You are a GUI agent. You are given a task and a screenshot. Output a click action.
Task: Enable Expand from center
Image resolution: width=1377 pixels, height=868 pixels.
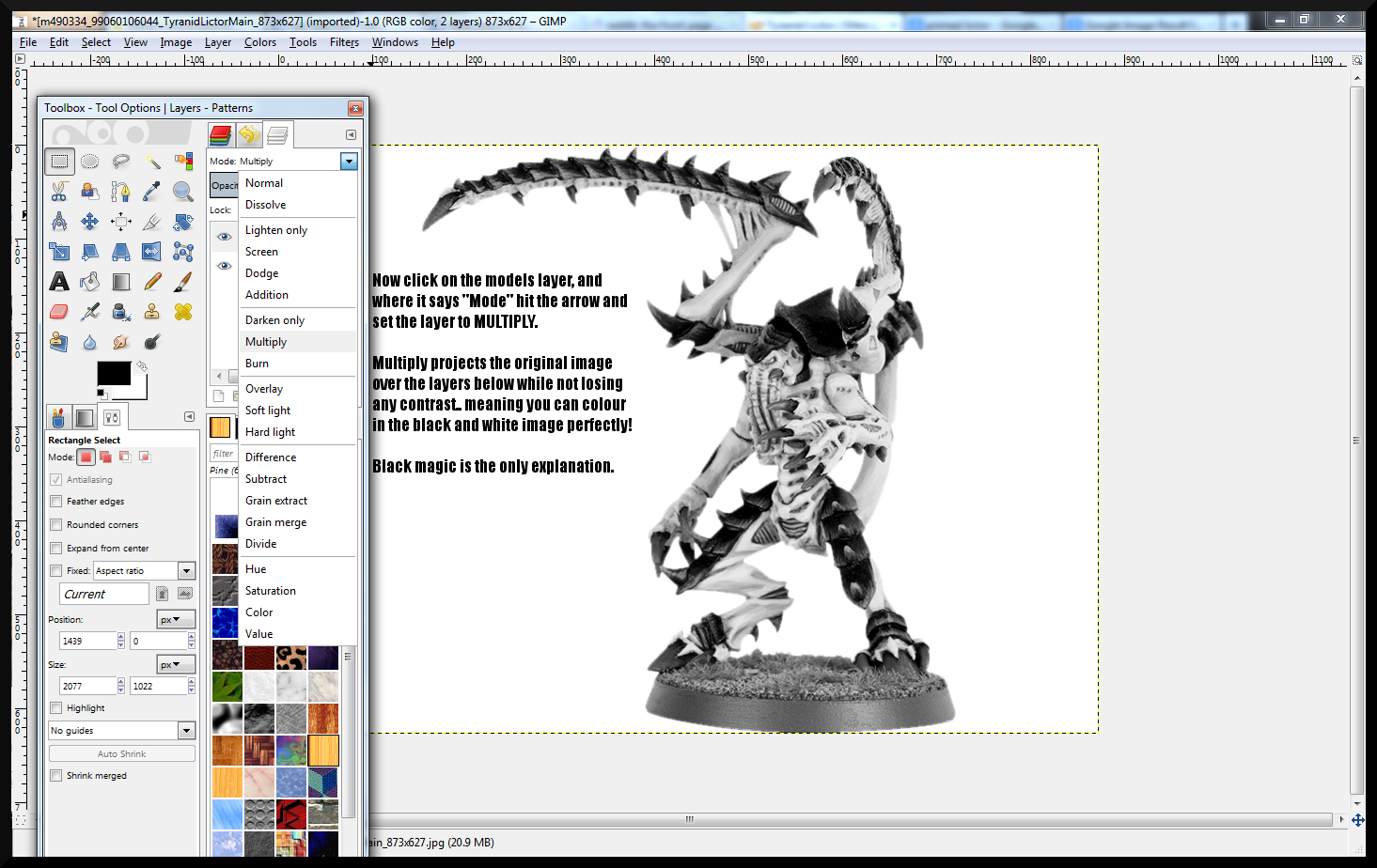pyautogui.click(x=56, y=549)
